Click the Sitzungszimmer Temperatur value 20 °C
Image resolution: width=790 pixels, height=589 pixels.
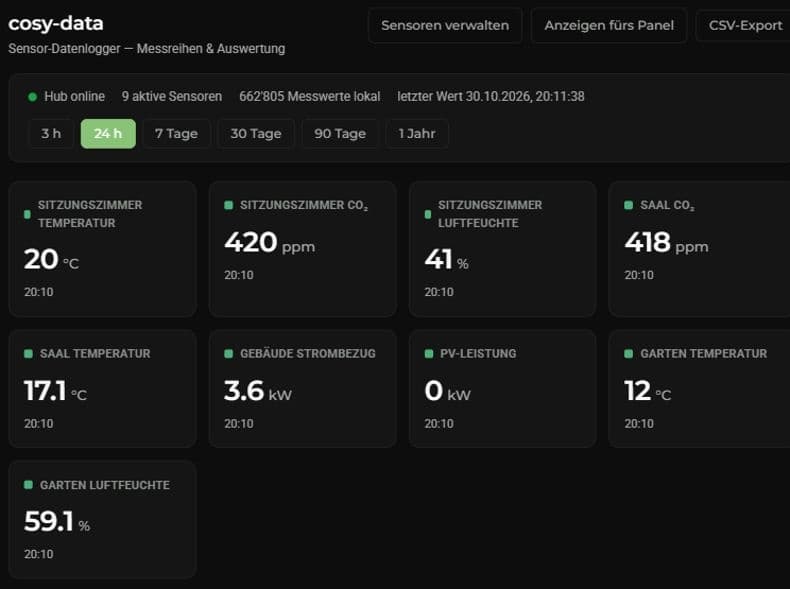51,259
